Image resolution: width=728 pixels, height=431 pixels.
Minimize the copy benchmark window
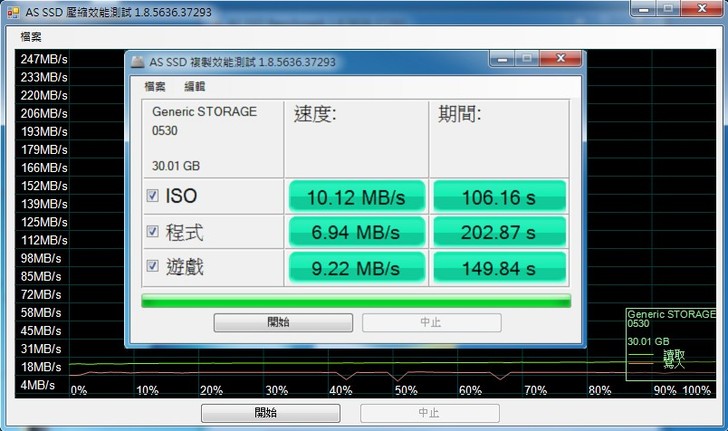point(503,59)
